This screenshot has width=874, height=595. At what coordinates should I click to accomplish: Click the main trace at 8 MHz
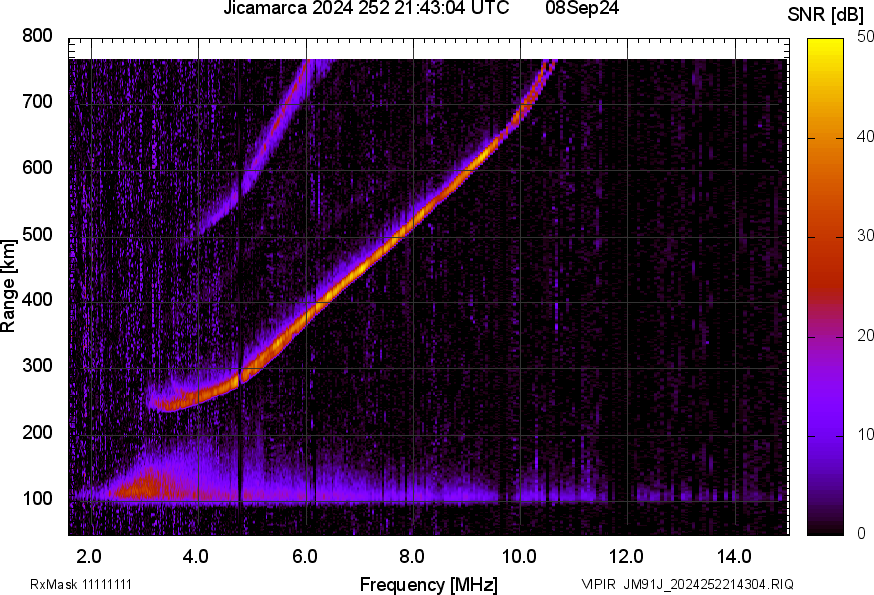tap(412, 228)
